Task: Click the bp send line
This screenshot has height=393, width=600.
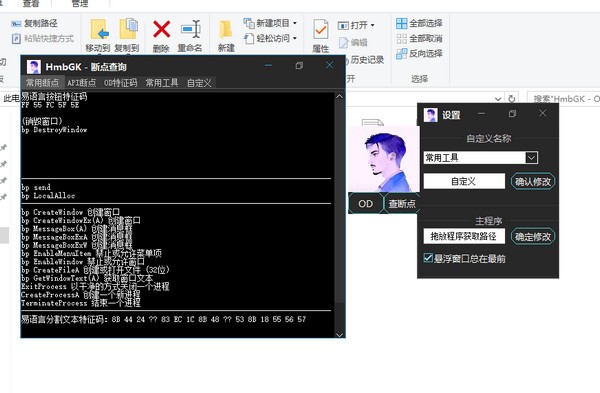Action: point(36,187)
